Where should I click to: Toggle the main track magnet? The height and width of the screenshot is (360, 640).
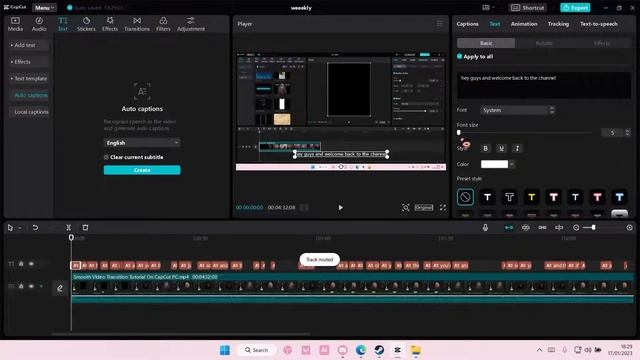pos(509,227)
